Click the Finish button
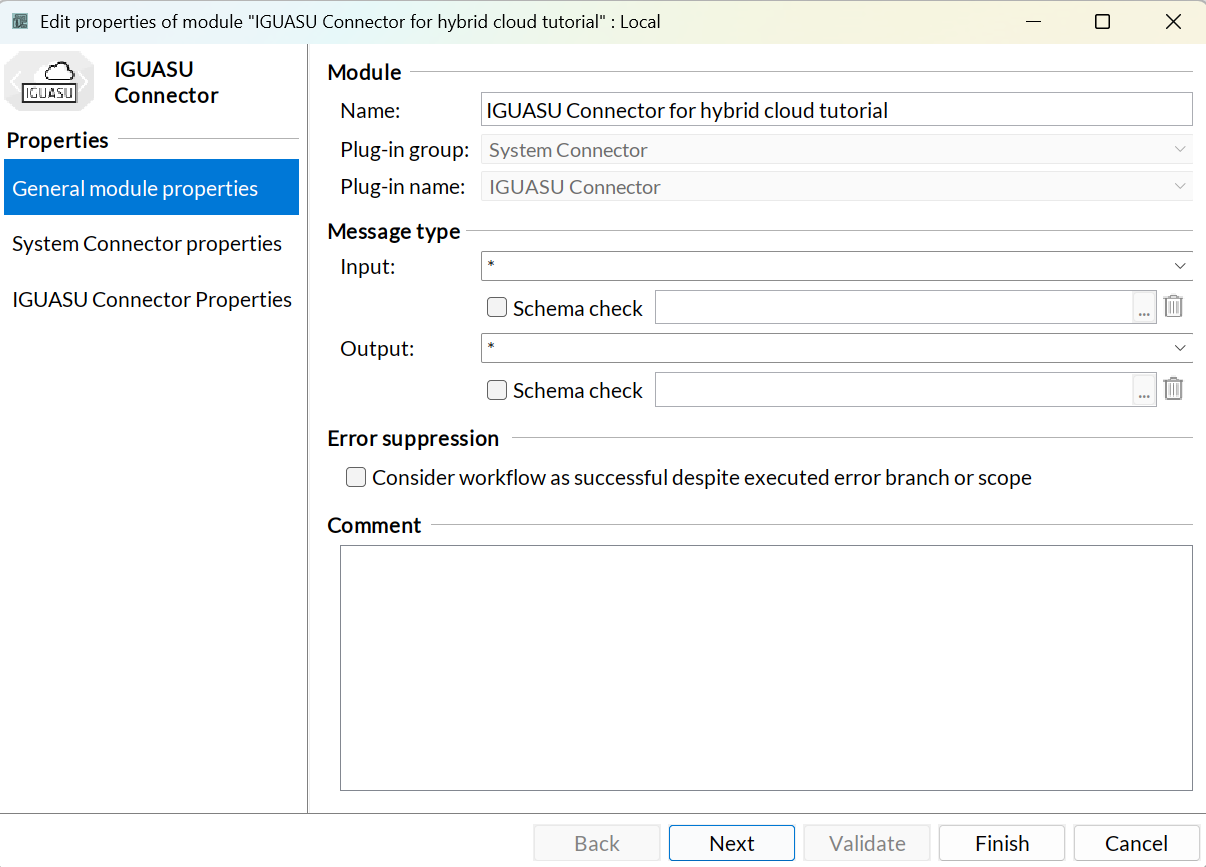Screen dimensions: 1206x867 tap(1002, 843)
